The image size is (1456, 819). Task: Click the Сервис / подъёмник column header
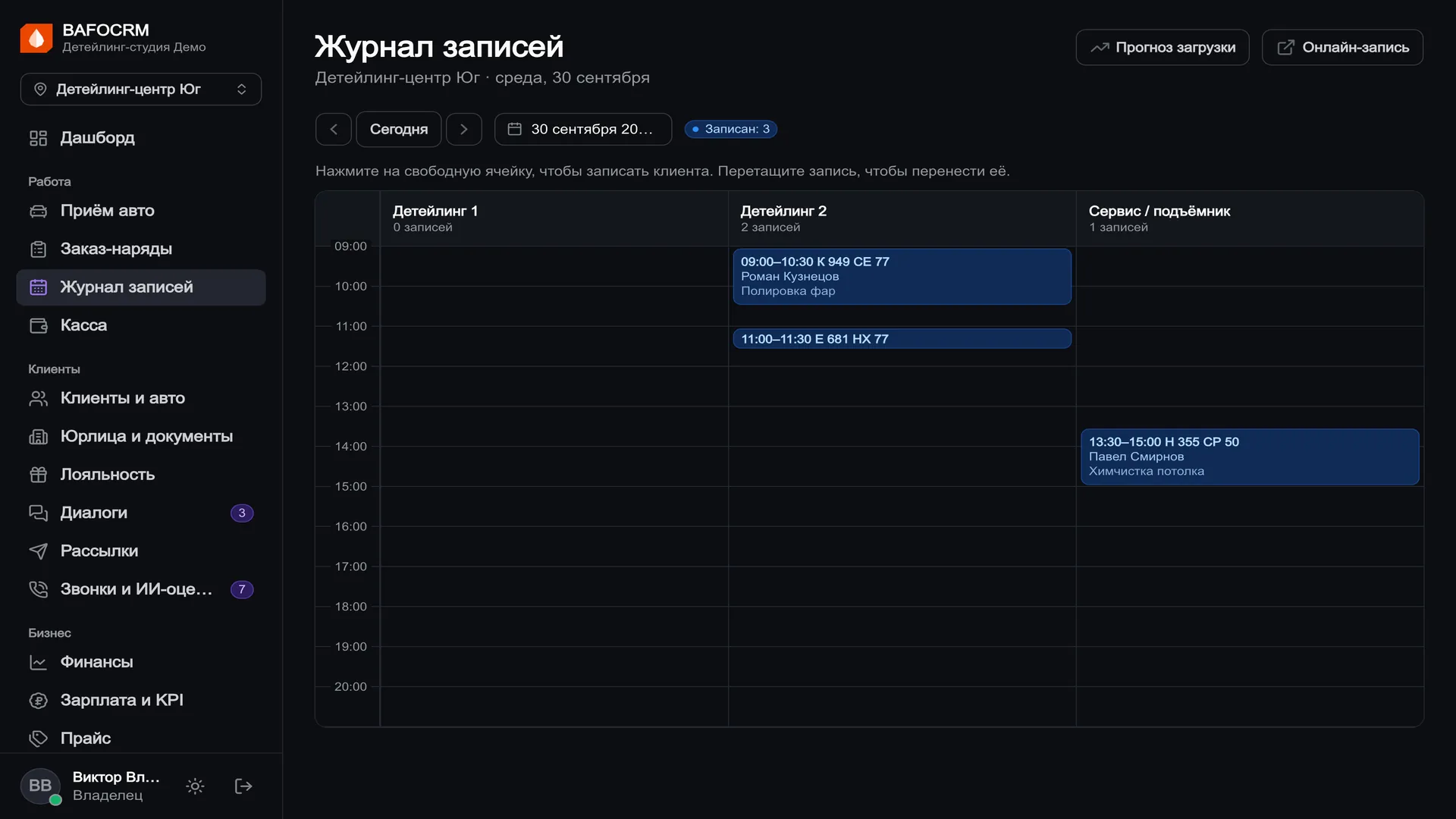tap(1250, 218)
